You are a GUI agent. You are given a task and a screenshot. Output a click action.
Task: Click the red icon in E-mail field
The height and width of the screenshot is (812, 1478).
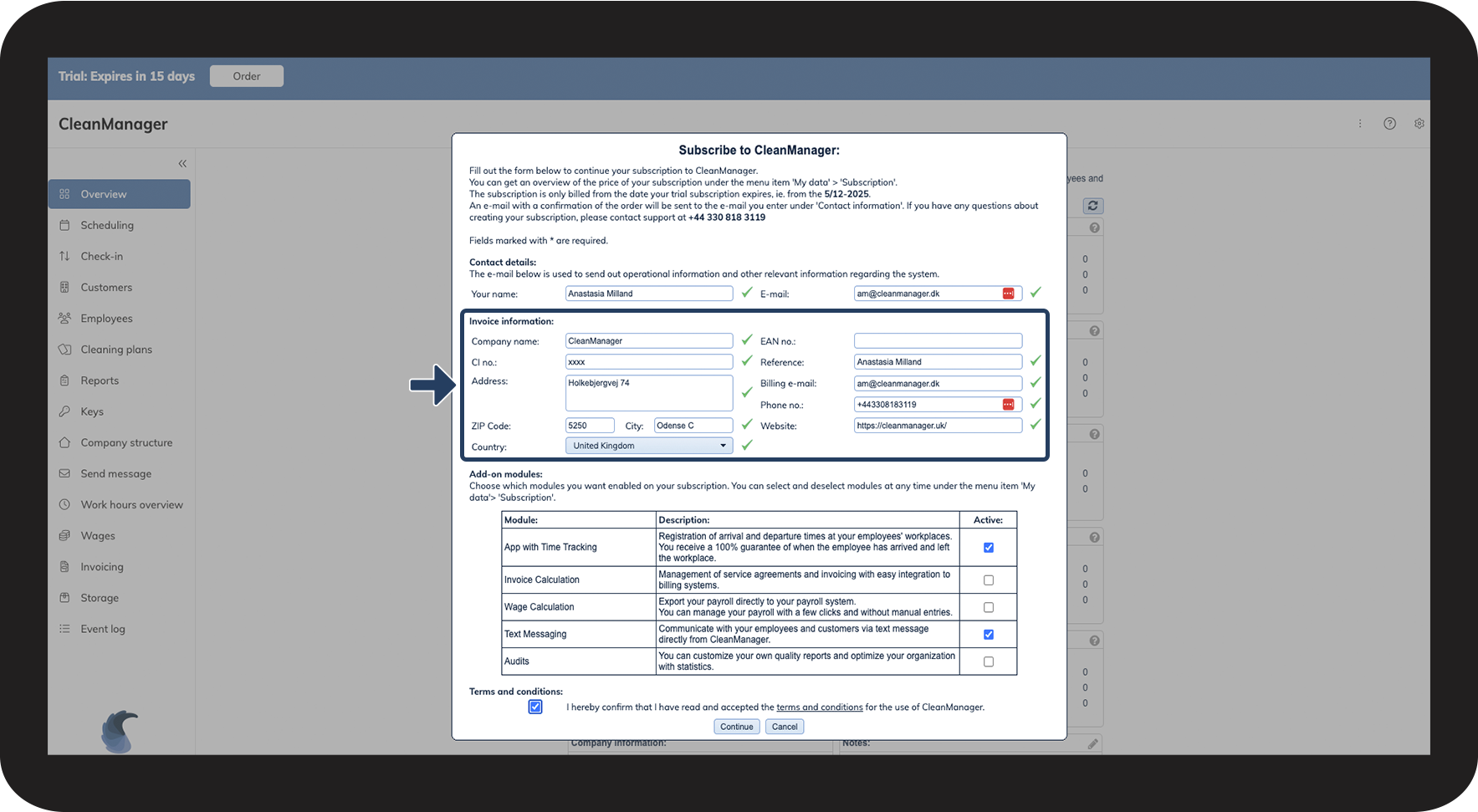[x=1009, y=294]
